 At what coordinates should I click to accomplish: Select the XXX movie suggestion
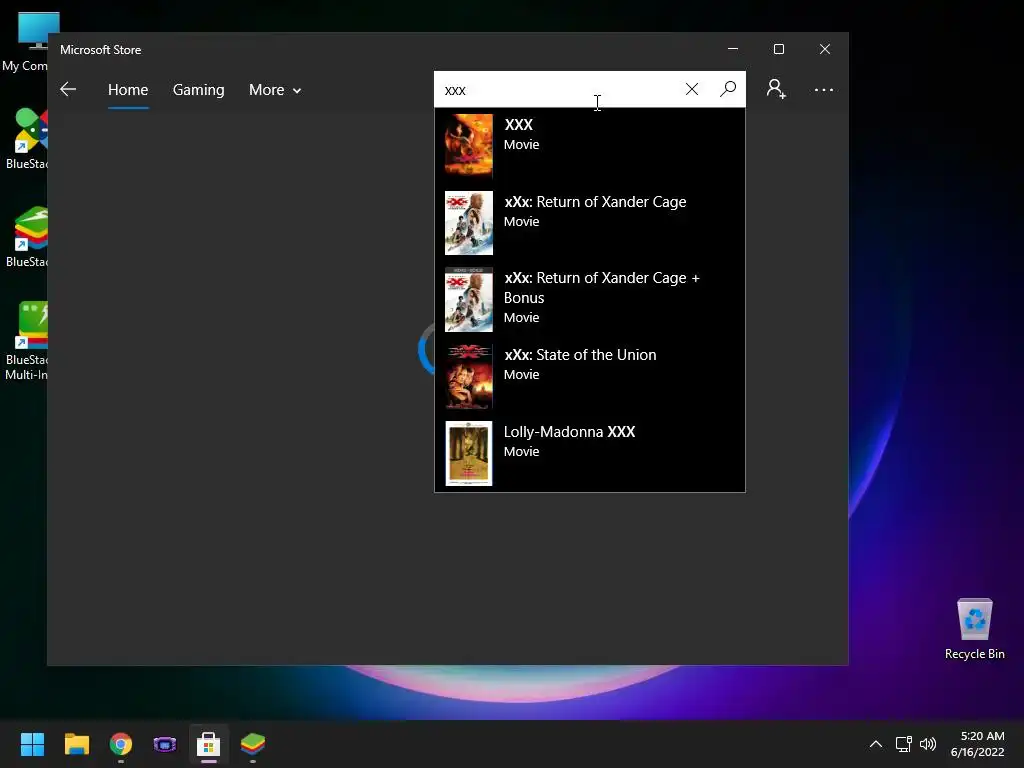[590, 146]
